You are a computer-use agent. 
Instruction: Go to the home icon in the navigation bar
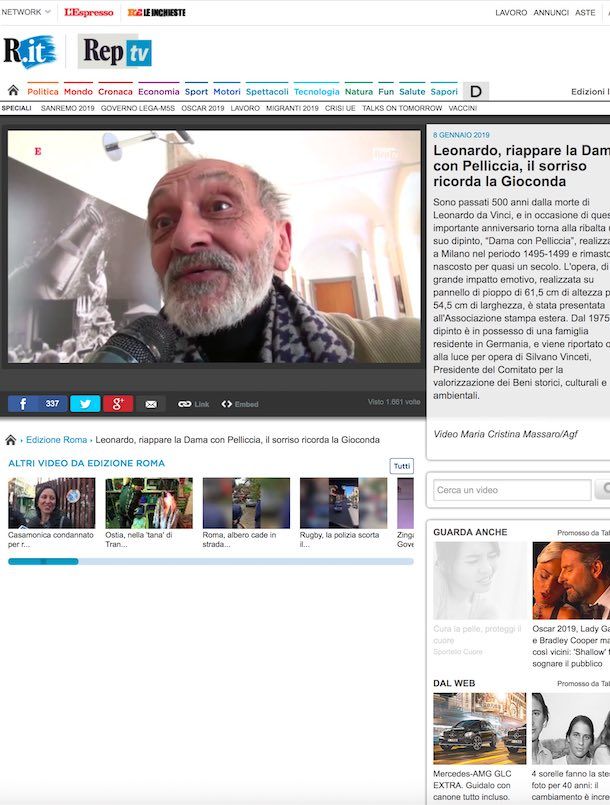point(13,91)
